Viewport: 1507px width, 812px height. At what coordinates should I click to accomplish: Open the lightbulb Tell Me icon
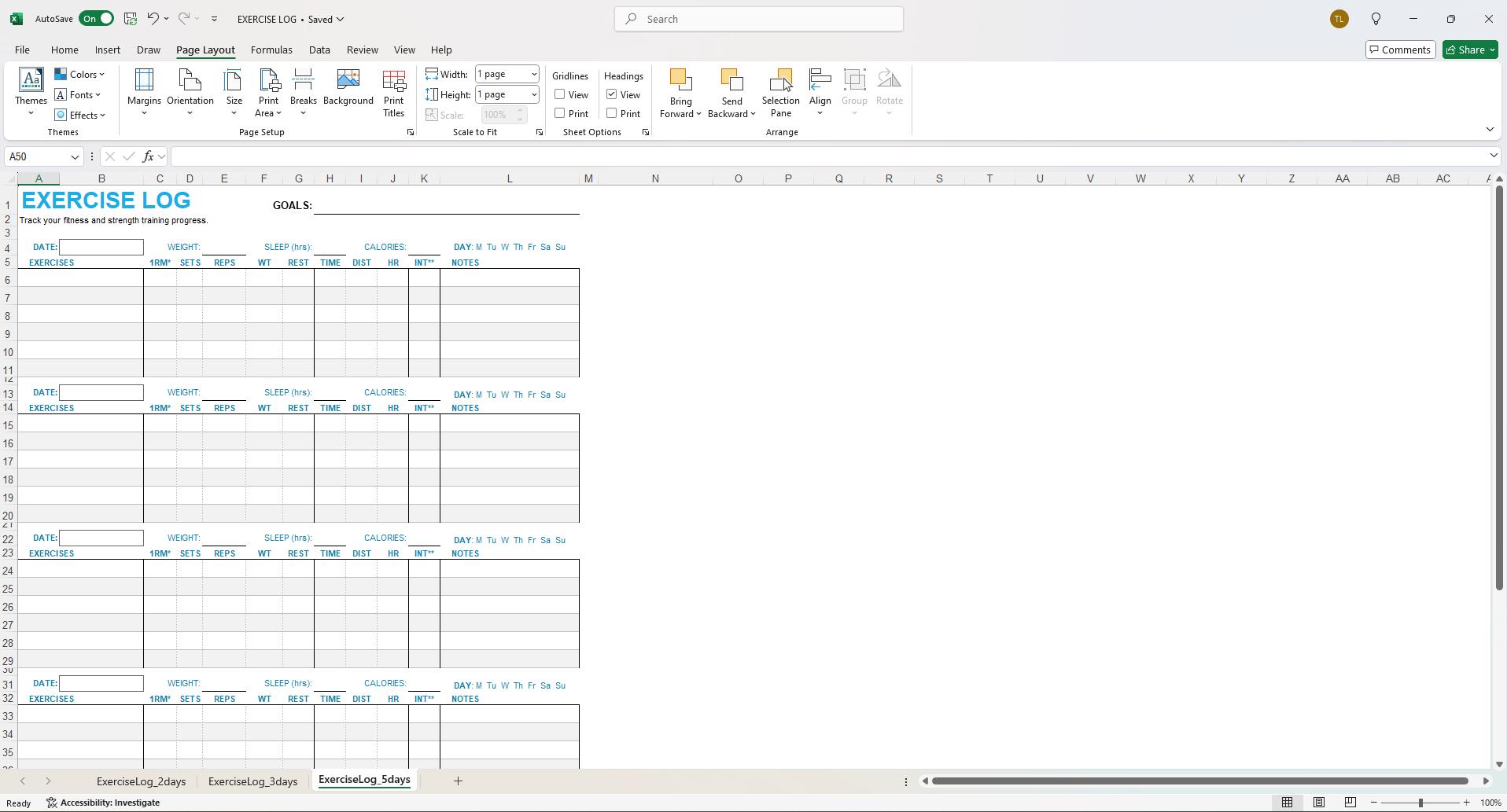(1376, 19)
